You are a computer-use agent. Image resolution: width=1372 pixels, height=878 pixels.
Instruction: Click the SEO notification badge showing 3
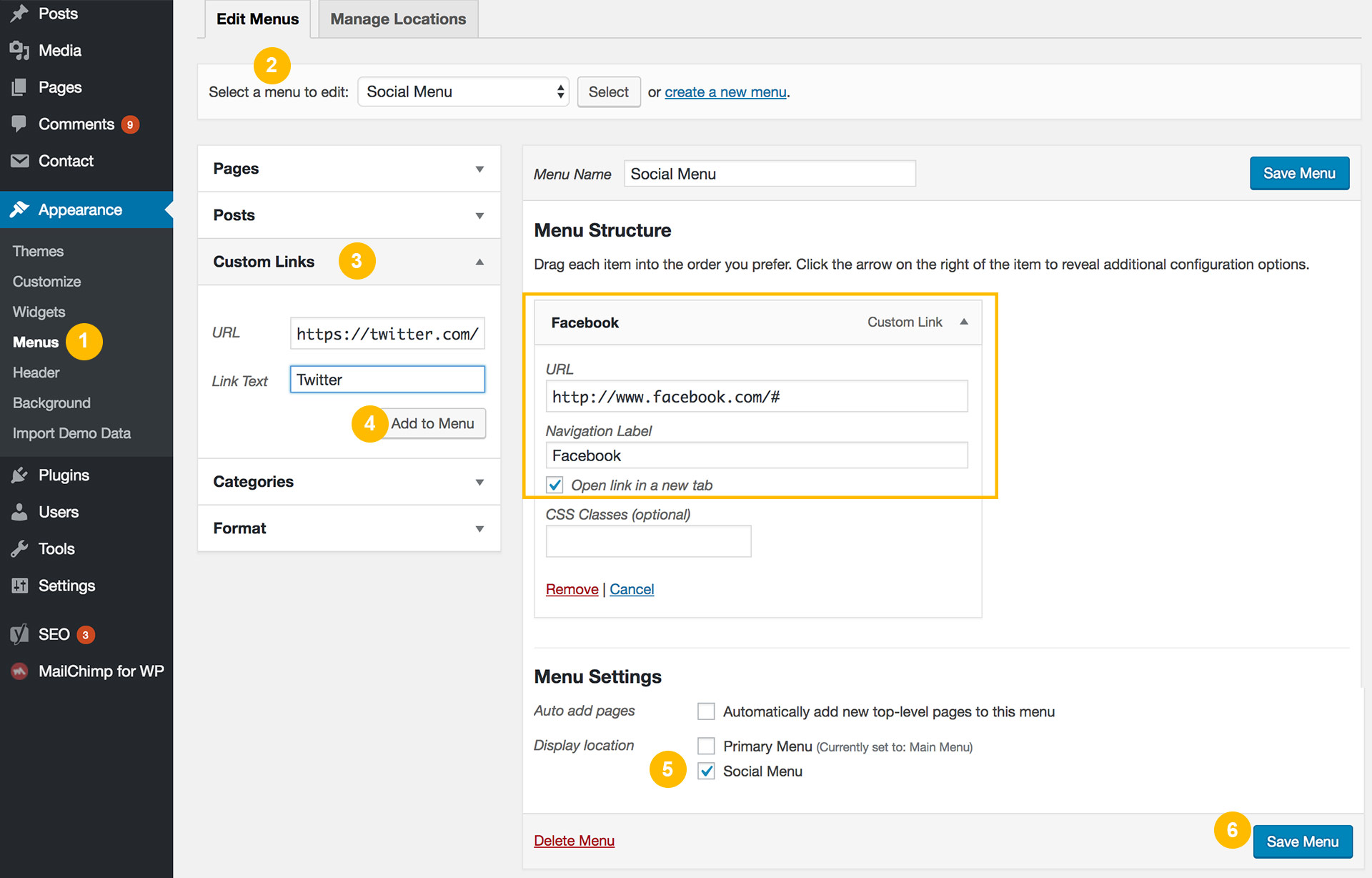tap(86, 635)
